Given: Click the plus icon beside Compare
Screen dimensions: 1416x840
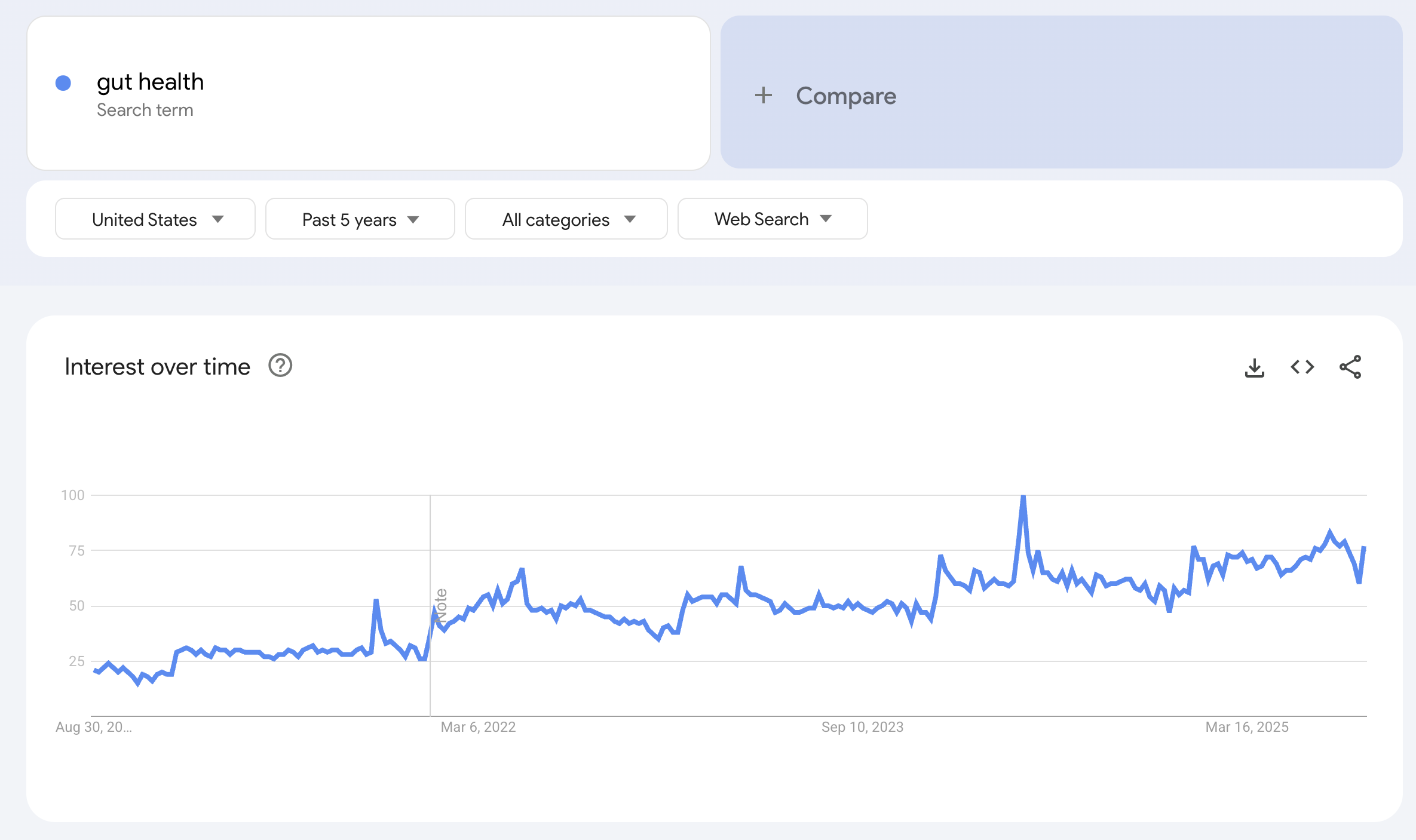Looking at the screenshot, I should 763,96.
